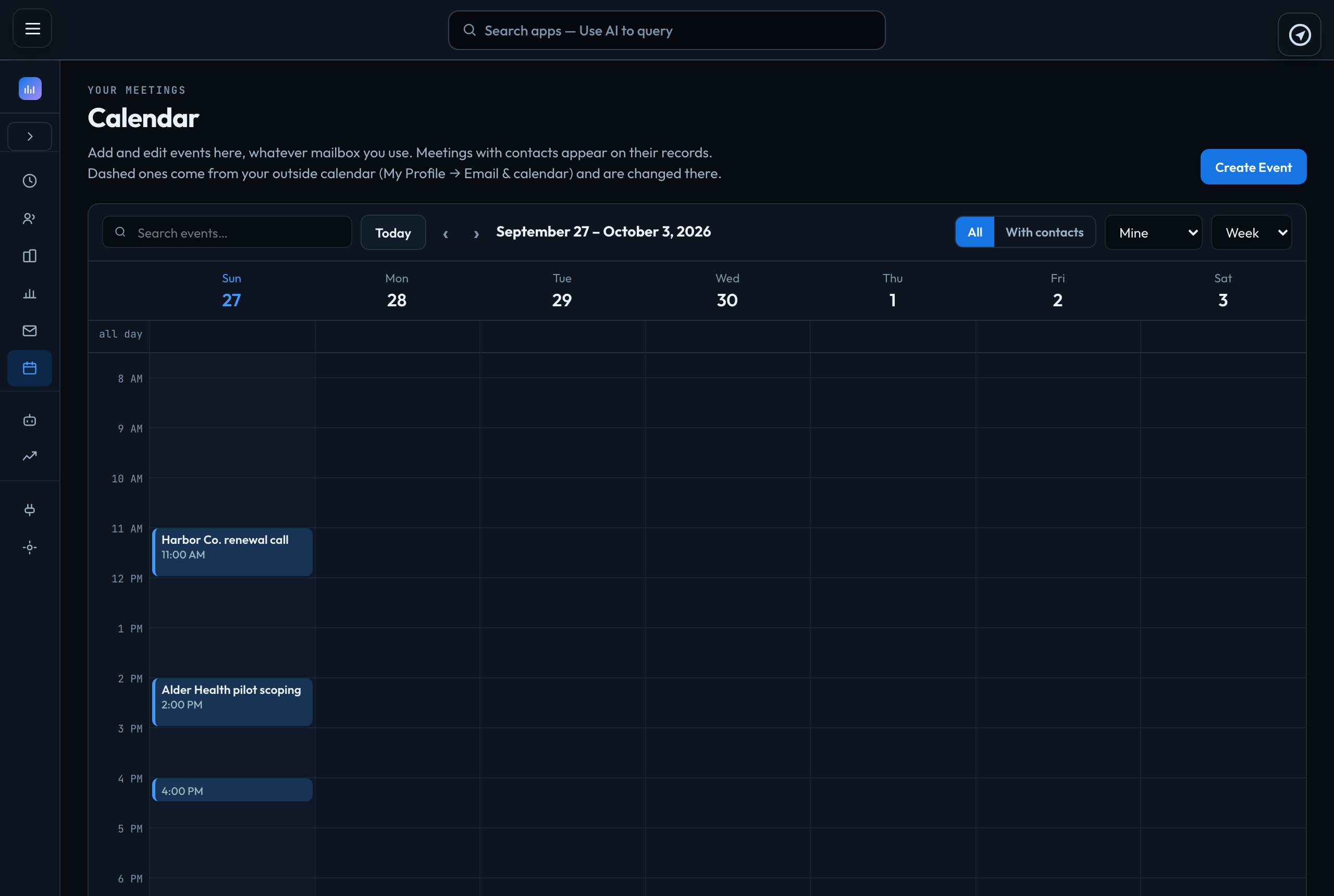
Task: Go to the next week
Action: point(476,233)
